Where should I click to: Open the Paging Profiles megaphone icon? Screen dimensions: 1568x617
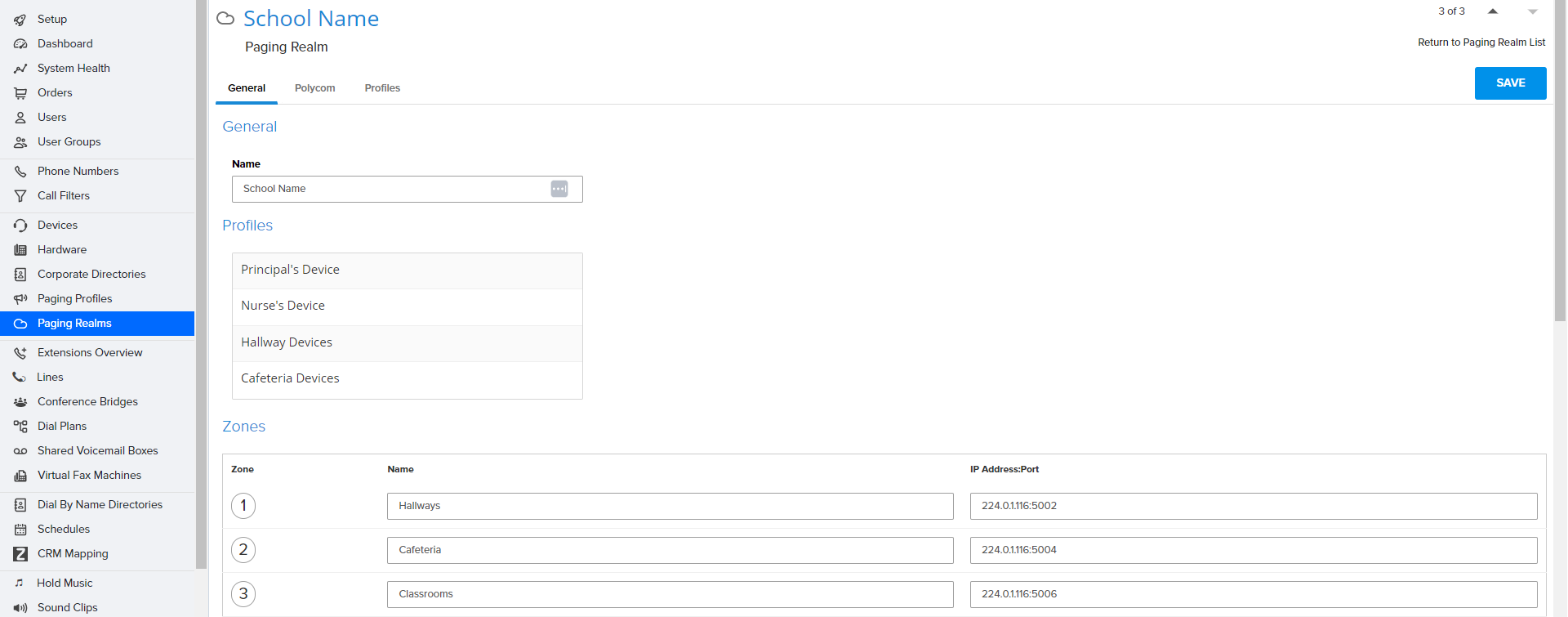tap(21, 298)
